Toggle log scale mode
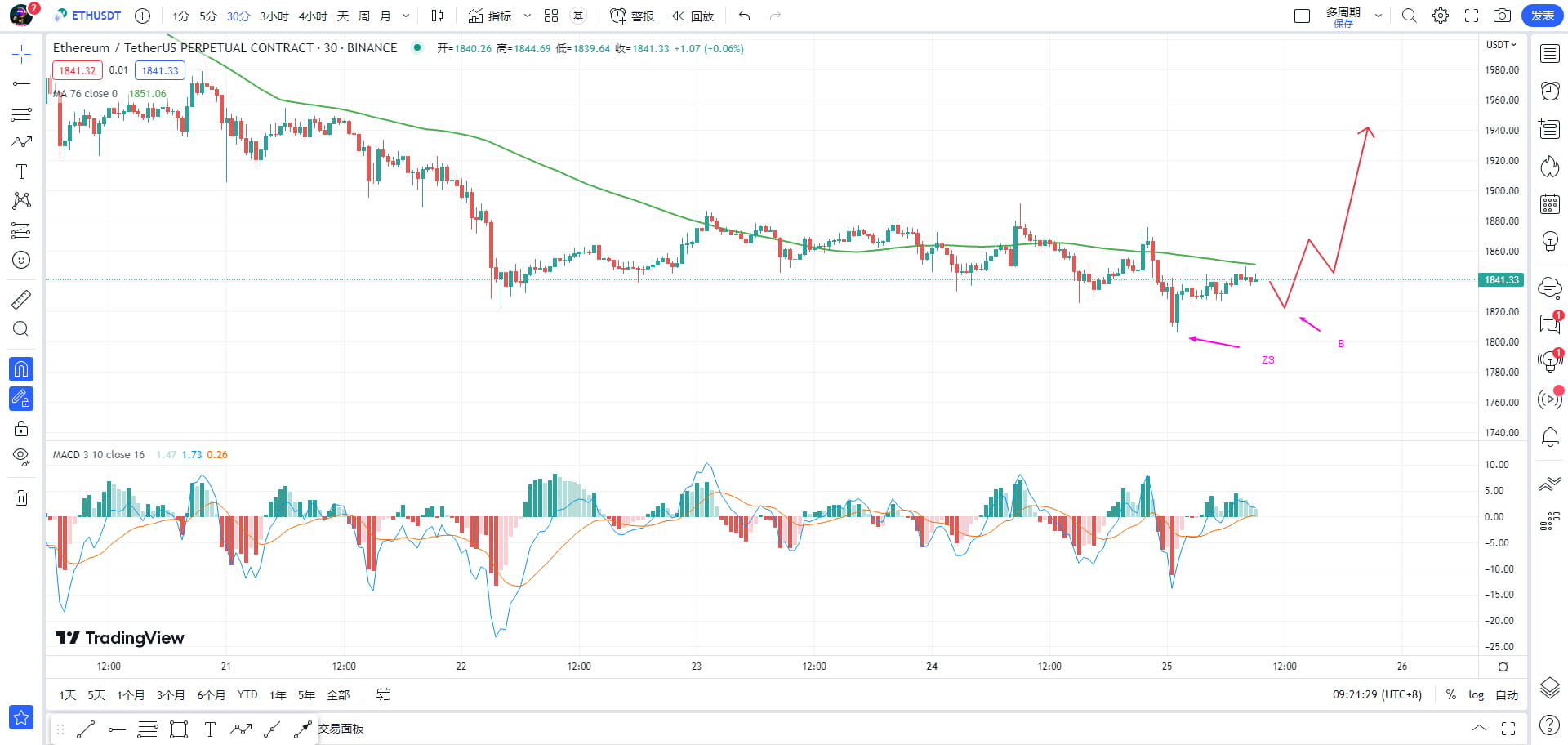1568x745 pixels. pyautogui.click(x=1477, y=695)
